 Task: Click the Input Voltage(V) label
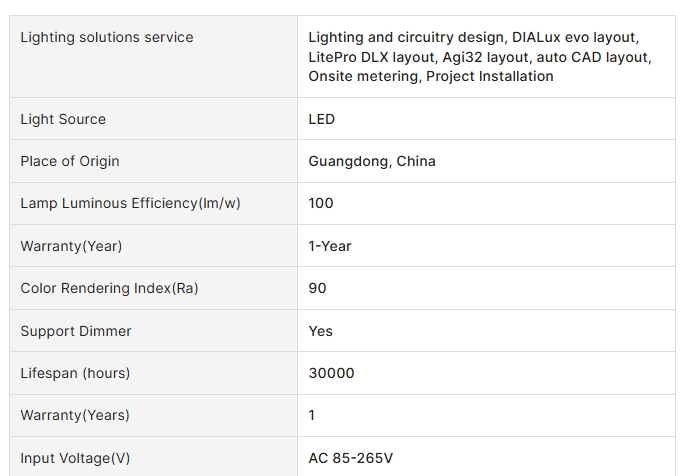point(75,458)
